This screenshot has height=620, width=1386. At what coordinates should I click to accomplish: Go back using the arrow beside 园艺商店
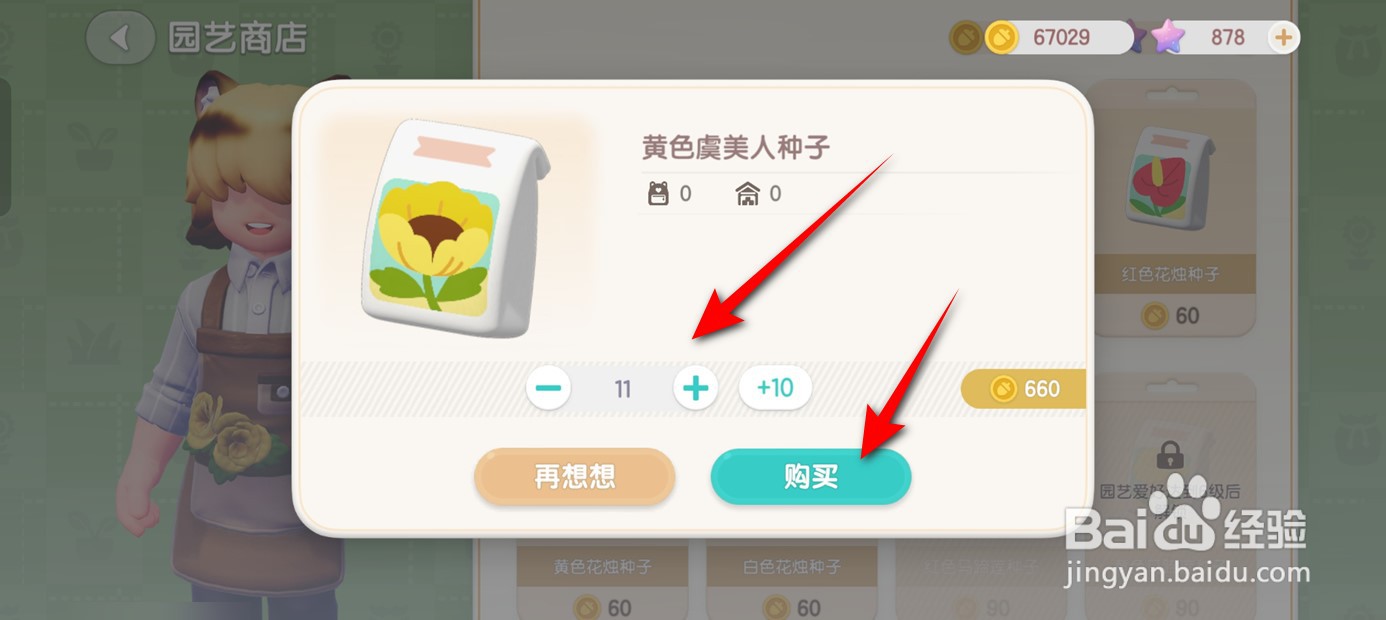point(120,38)
